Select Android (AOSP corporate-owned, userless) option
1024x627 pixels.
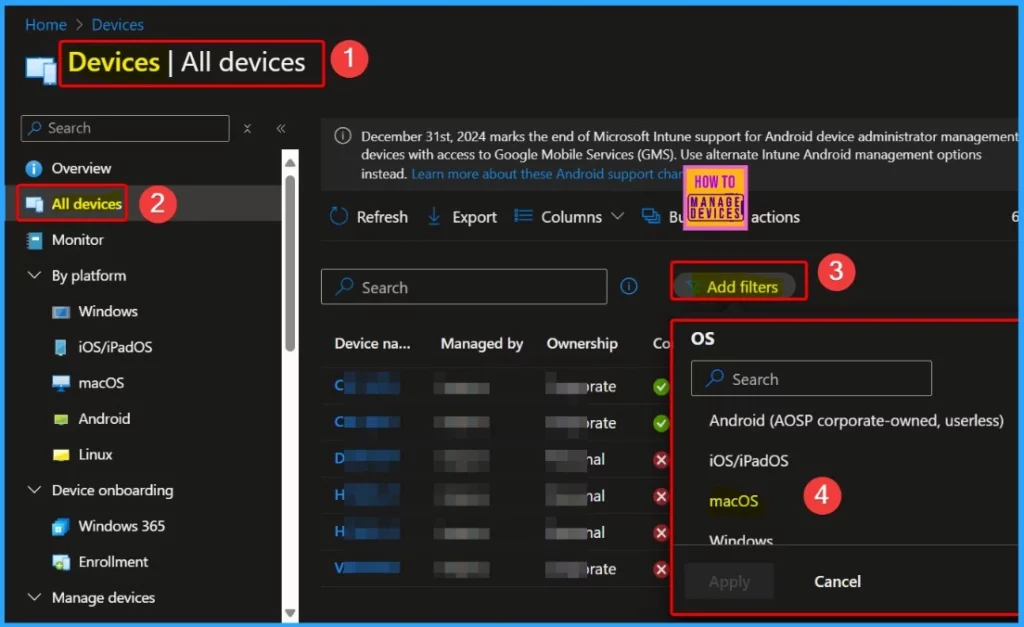coord(856,421)
